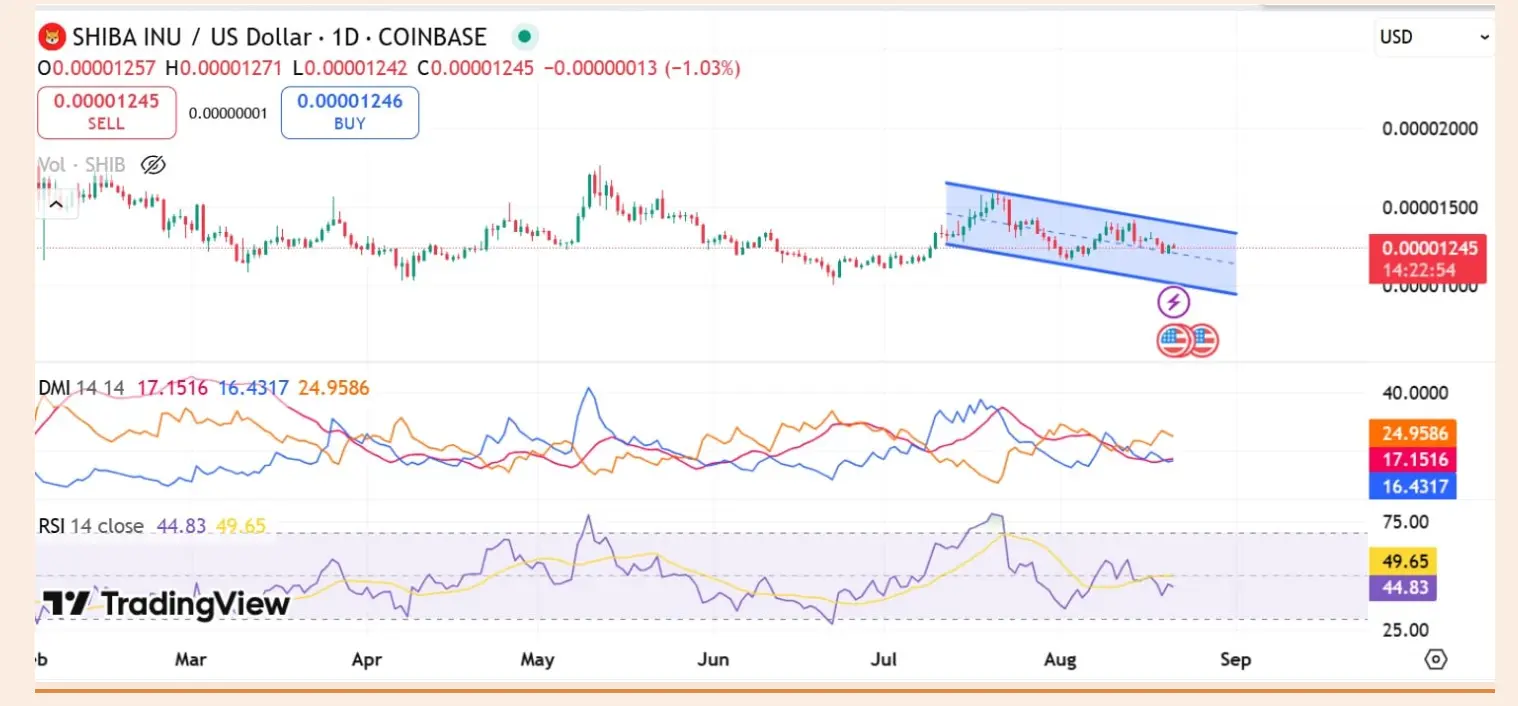1518x706 pixels.
Task: Click the BUY button at 0.00001246
Action: pos(350,112)
